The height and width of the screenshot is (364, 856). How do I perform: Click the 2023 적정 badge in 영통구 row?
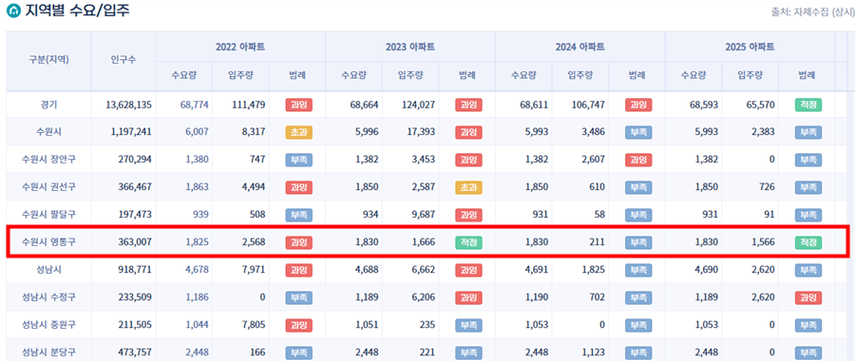coord(468,242)
